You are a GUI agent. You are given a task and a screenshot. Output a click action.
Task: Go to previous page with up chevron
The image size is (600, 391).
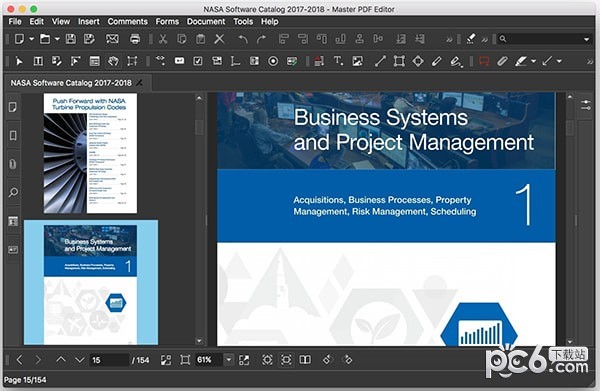pyautogui.click(x=61, y=360)
